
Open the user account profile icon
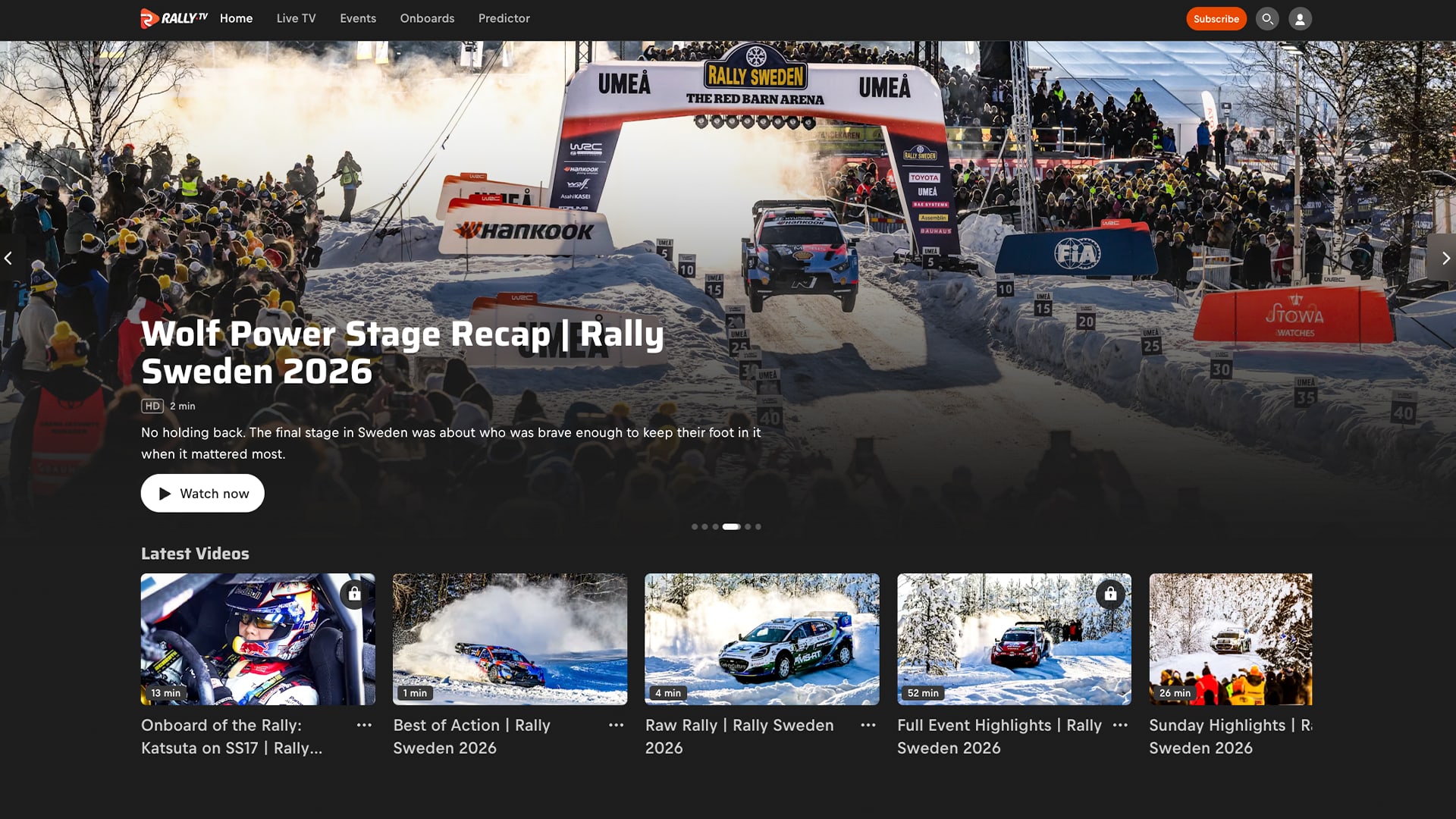[x=1300, y=19]
